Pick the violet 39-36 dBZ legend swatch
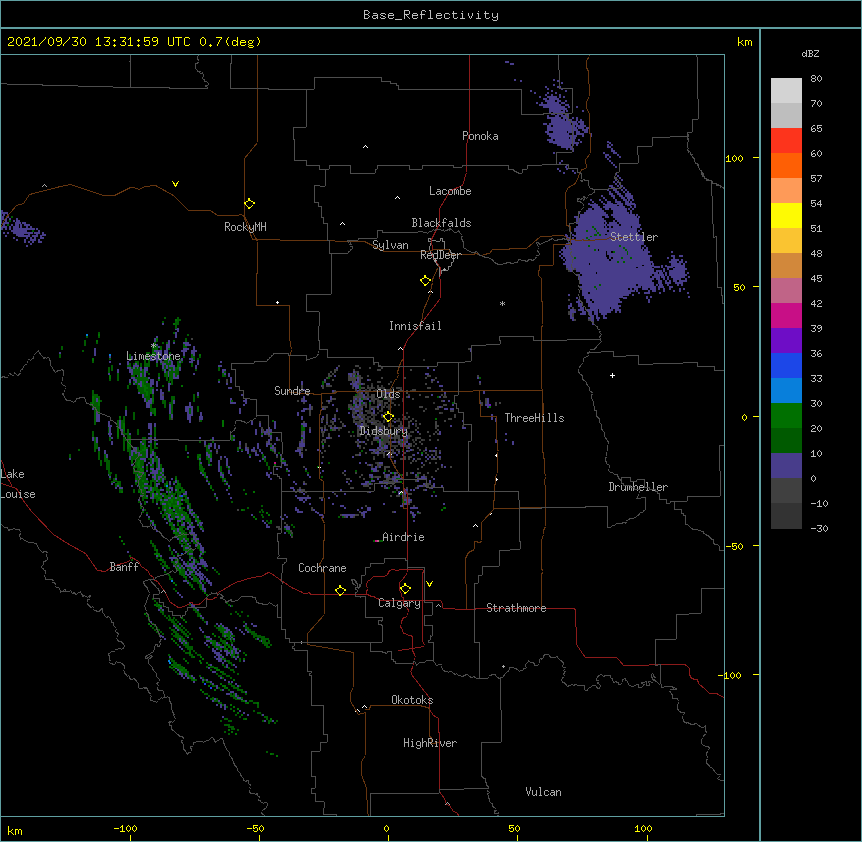862x842 pixels. coord(786,341)
